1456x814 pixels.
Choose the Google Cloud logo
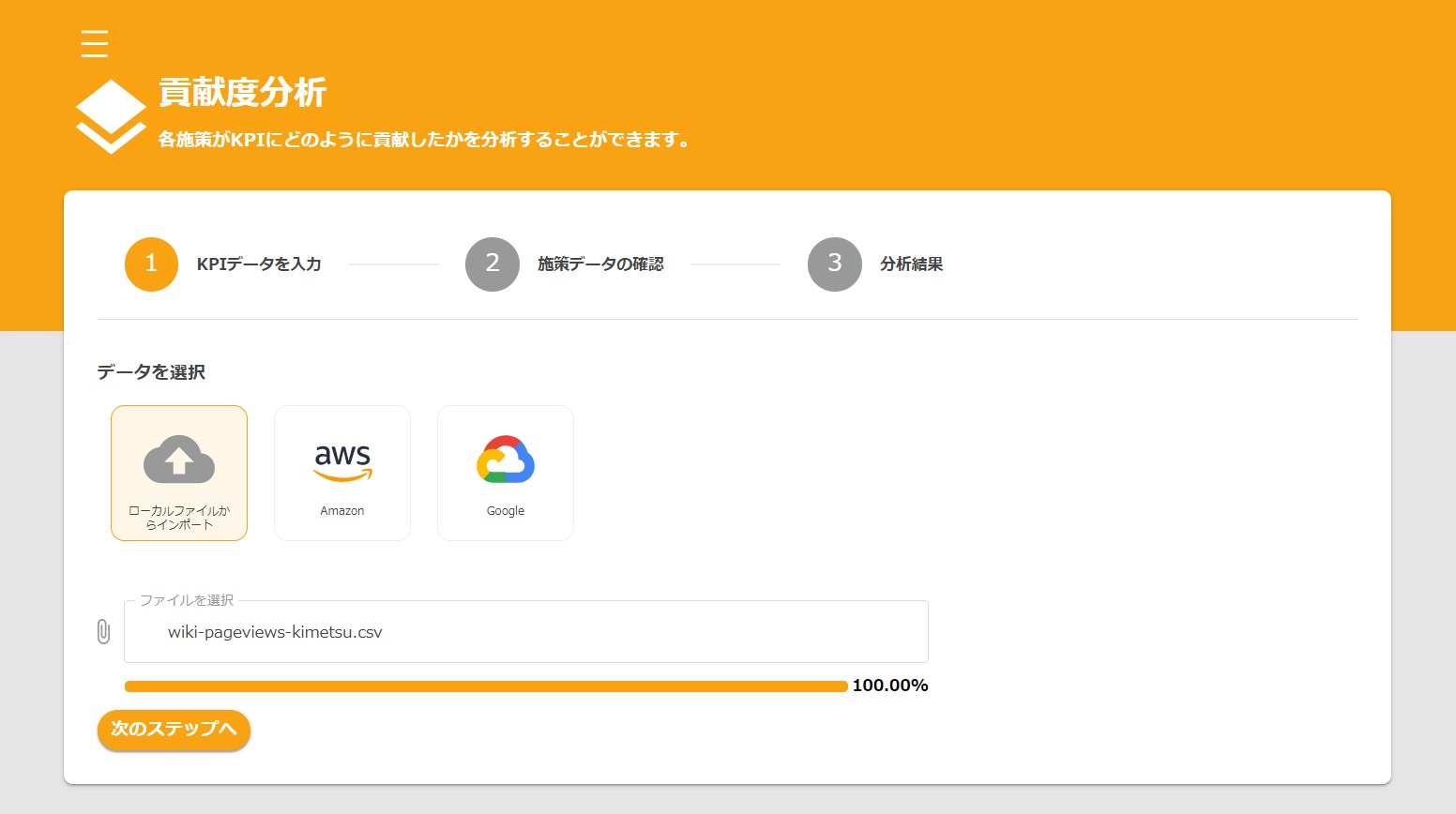[x=506, y=460]
